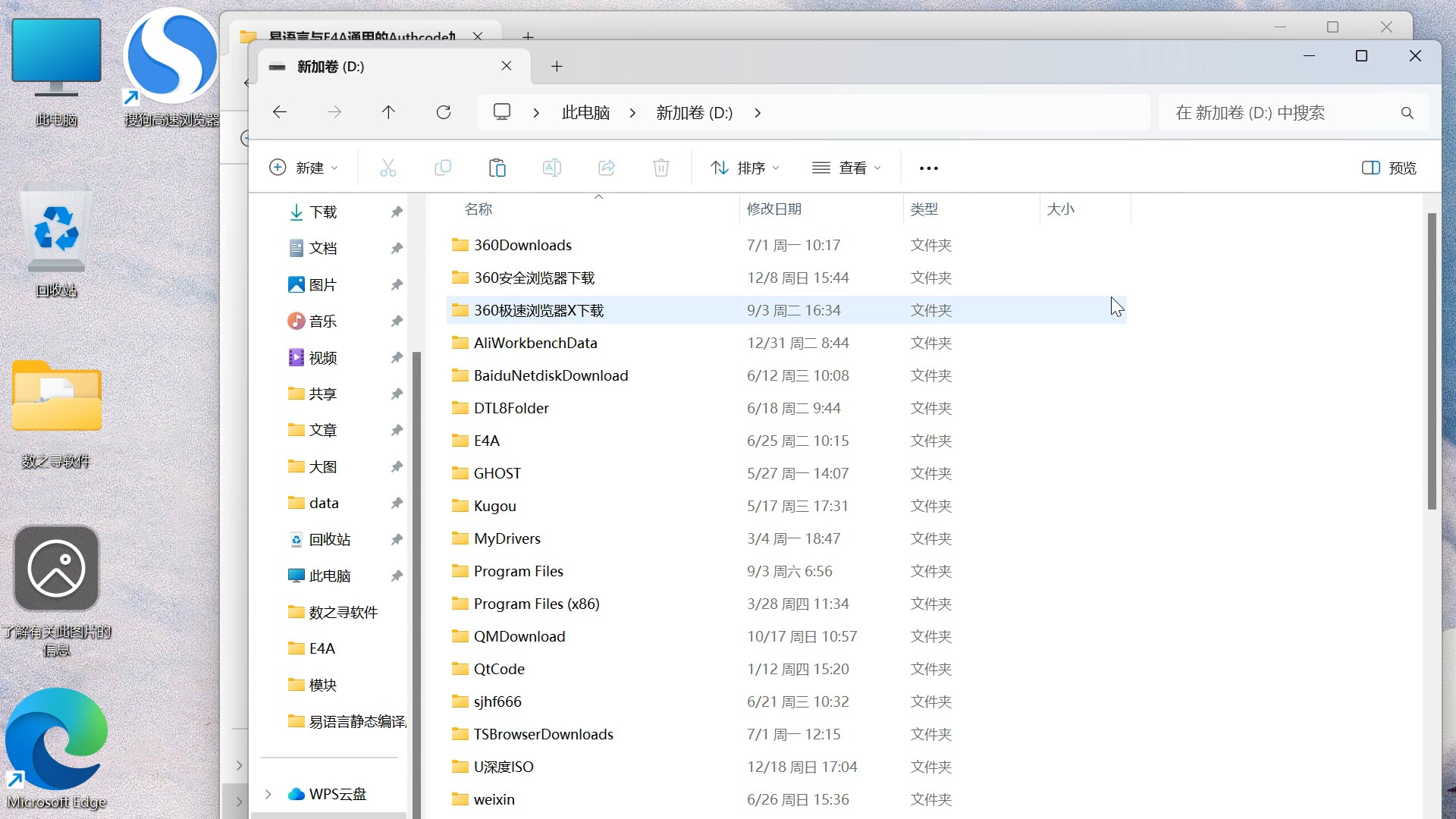Click the Rename icon in toolbar
Image resolution: width=1456 pixels, height=819 pixels.
tap(552, 168)
